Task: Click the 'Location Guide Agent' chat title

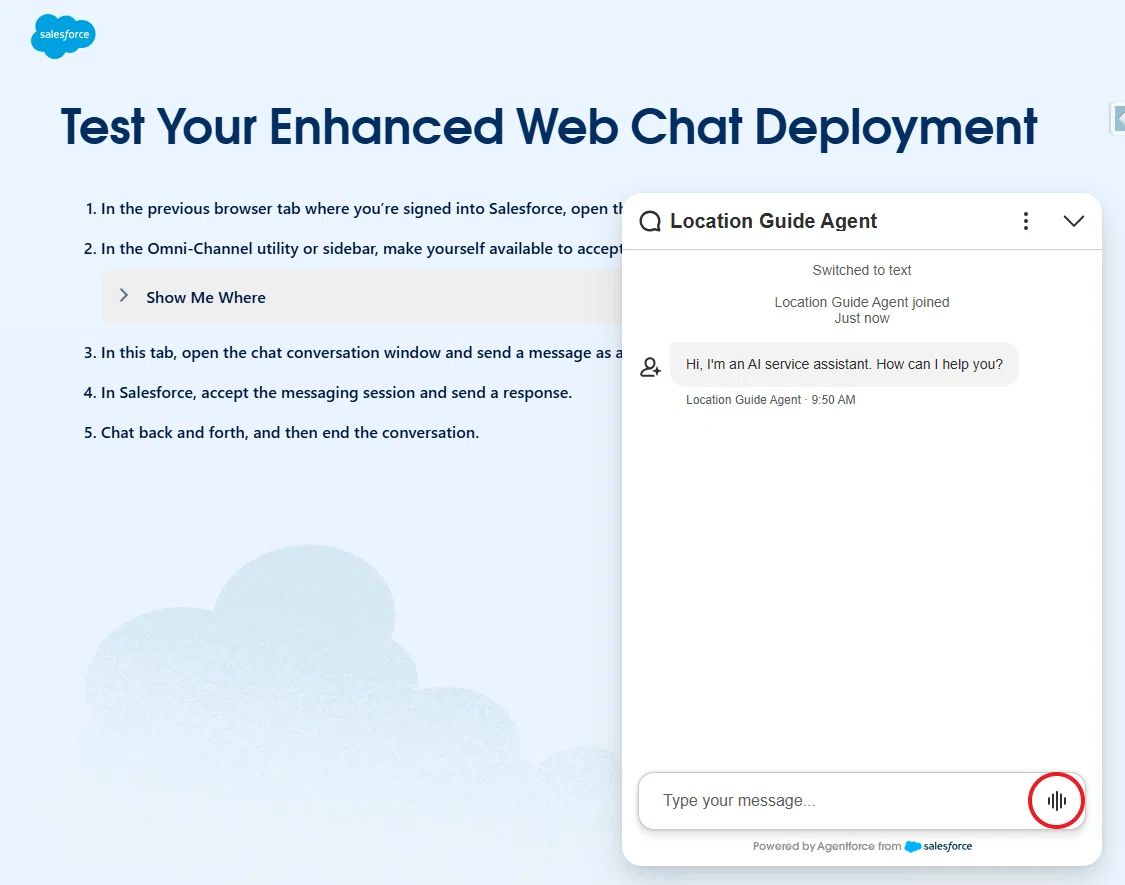Action: (x=773, y=221)
